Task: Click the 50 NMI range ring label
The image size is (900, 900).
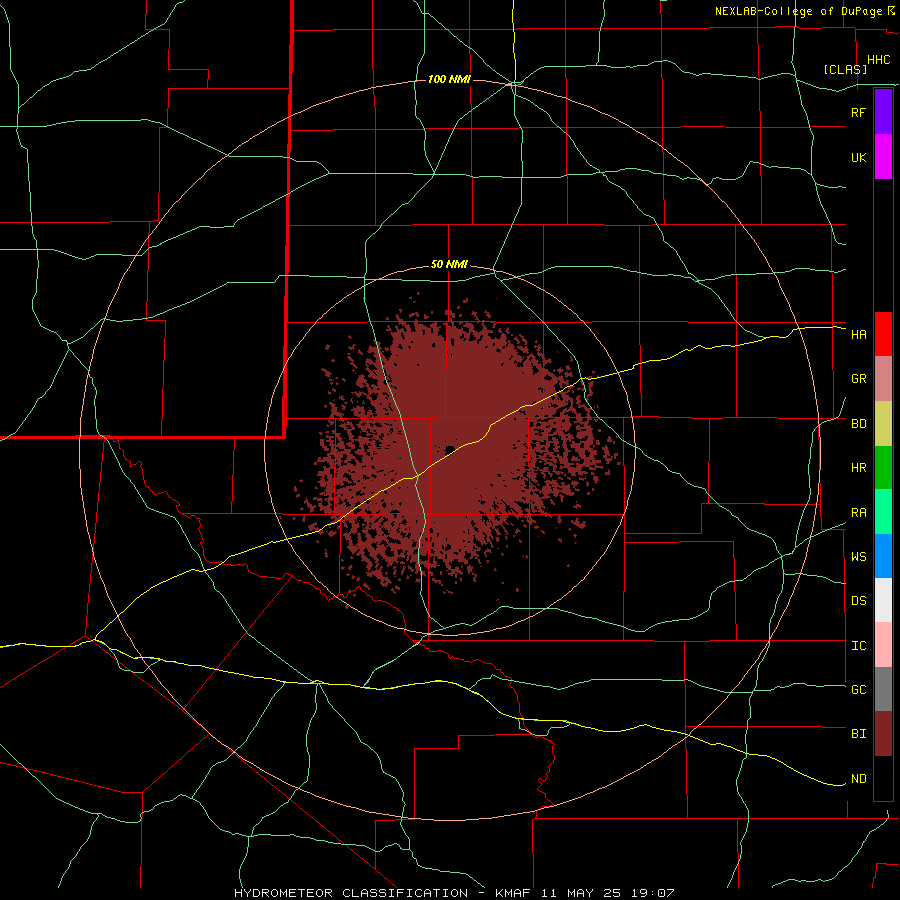Action: click(x=449, y=265)
